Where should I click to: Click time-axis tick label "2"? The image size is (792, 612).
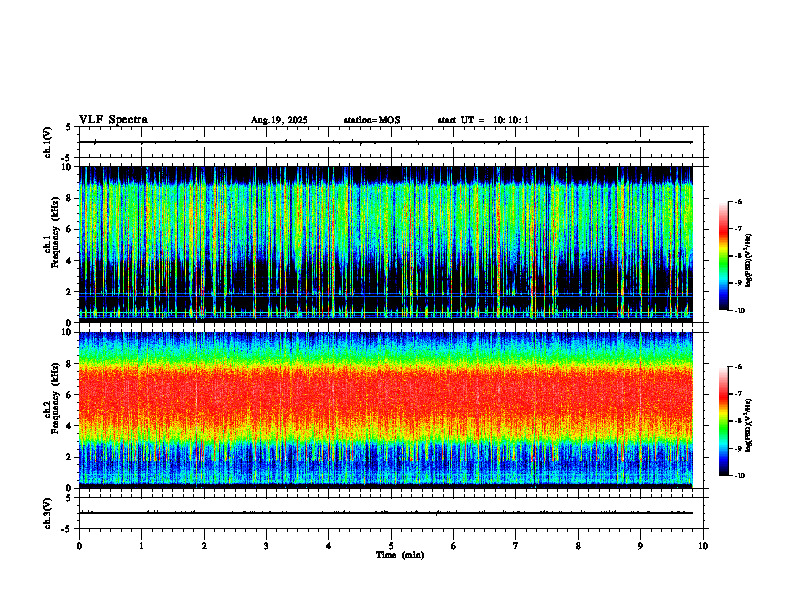204,546
